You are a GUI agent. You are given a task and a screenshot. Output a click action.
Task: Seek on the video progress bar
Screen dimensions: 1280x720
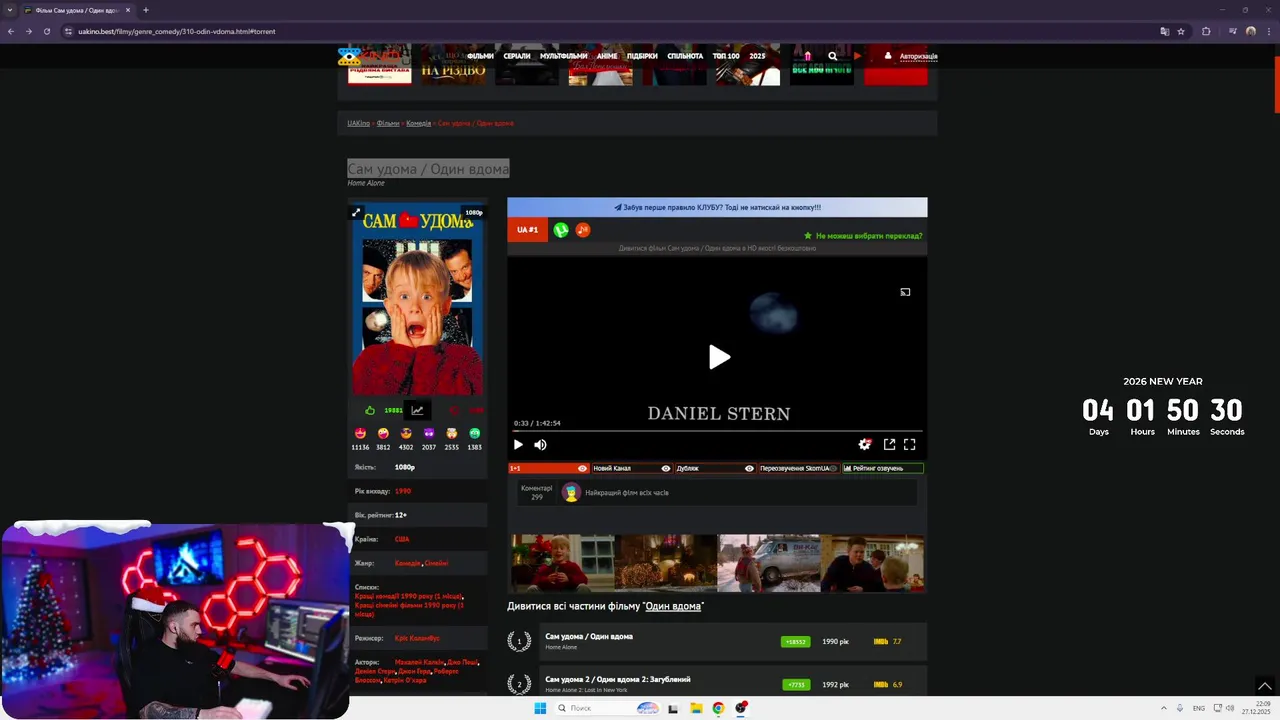click(717, 431)
